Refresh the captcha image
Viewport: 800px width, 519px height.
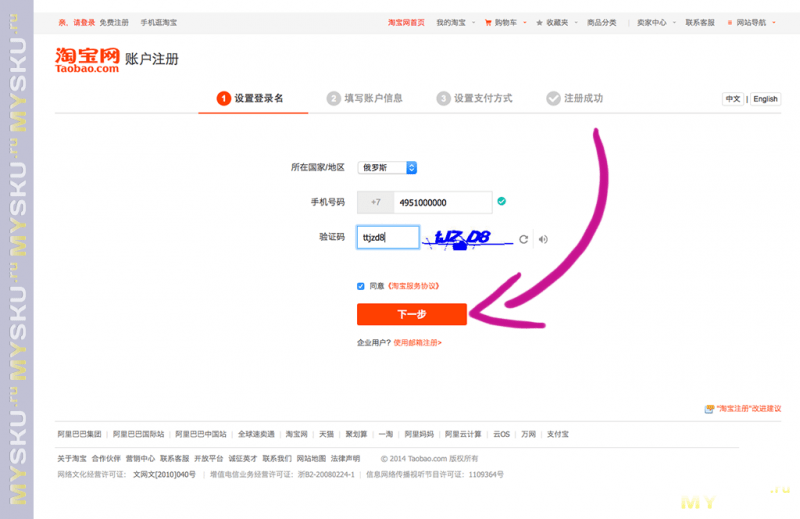point(523,239)
